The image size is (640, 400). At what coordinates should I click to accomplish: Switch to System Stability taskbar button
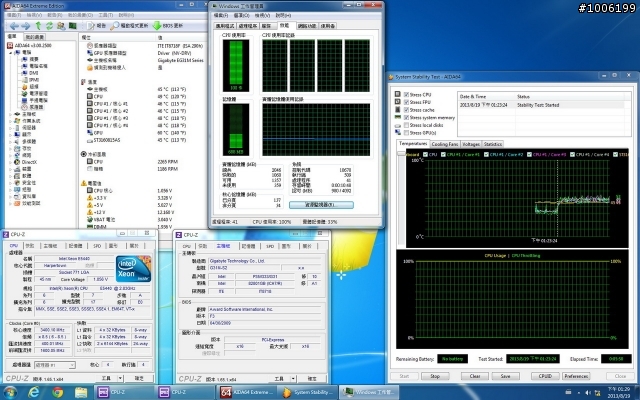pos(308,392)
